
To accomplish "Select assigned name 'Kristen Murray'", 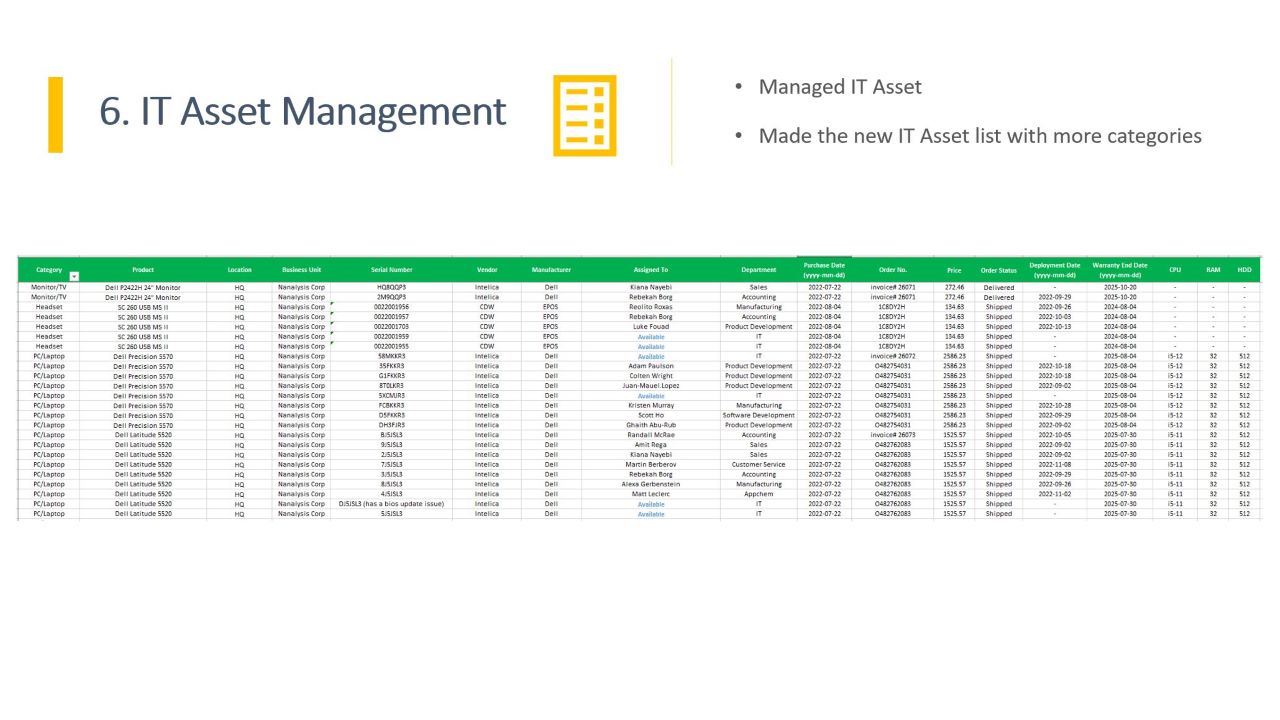I will click(651, 406).
